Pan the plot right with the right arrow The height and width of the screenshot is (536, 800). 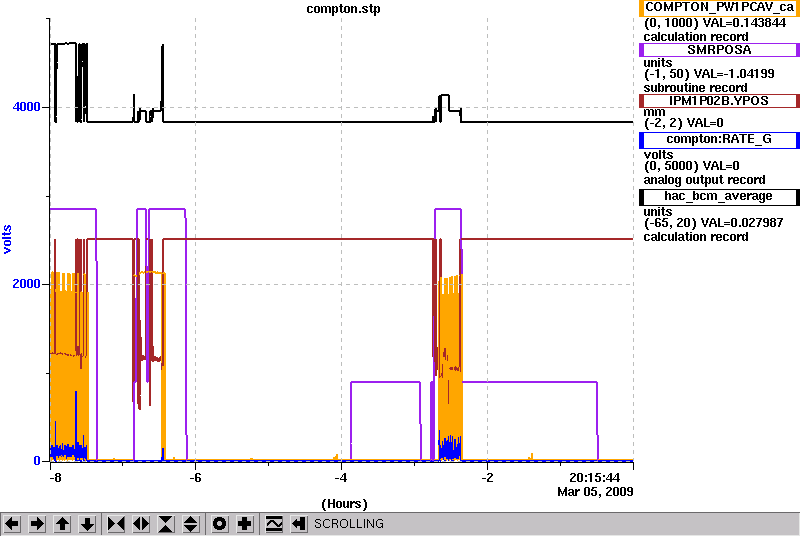tap(37, 524)
